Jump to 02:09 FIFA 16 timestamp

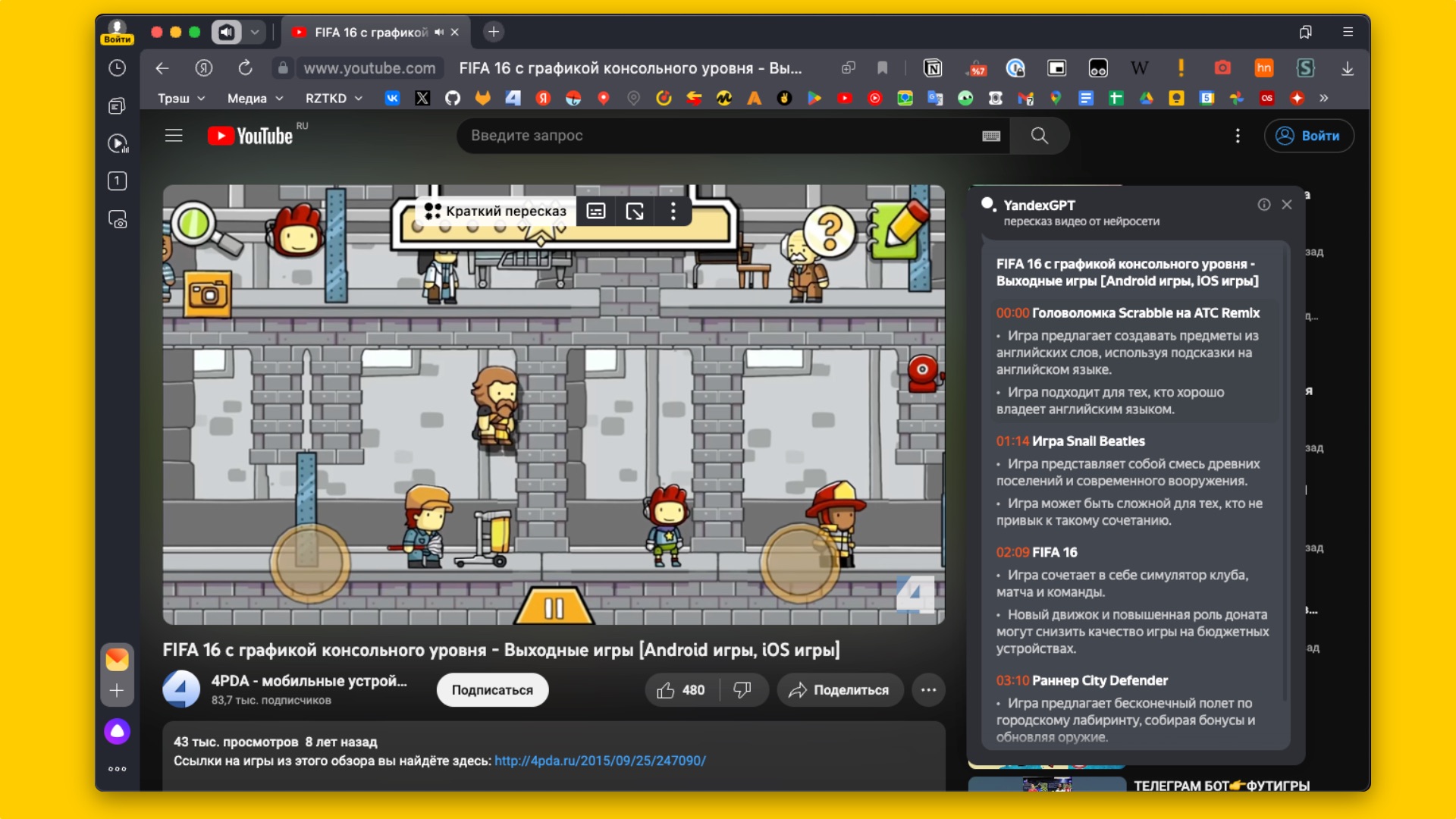tap(1012, 553)
